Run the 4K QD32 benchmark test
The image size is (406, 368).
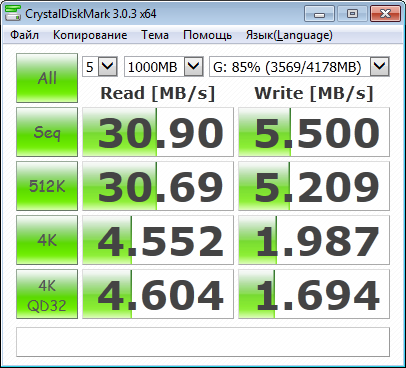click(47, 294)
